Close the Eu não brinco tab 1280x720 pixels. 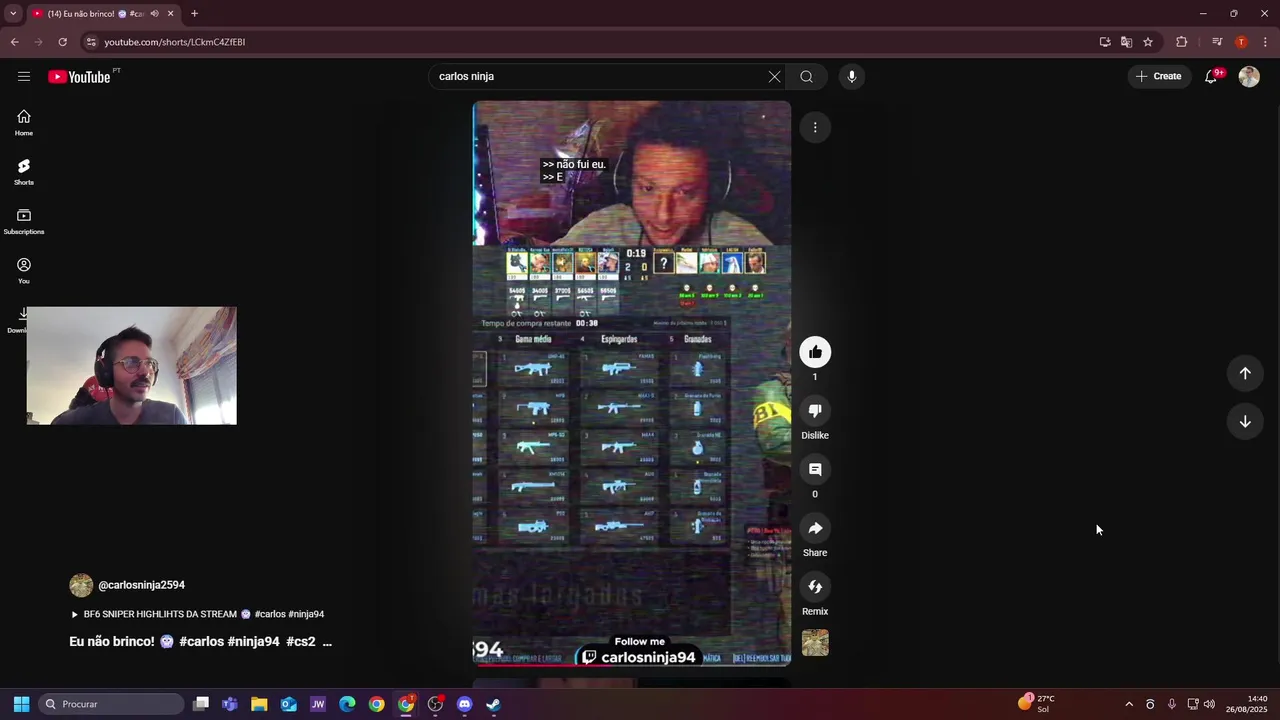click(171, 14)
